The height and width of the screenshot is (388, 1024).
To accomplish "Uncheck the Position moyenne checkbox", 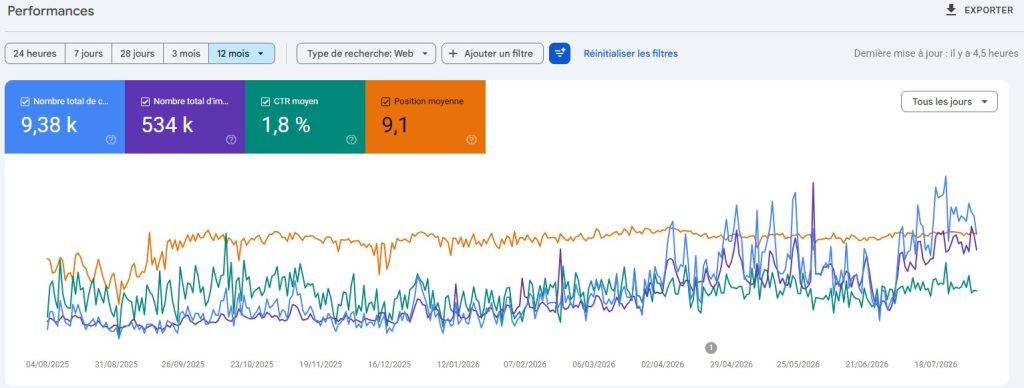I will coord(385,101).
